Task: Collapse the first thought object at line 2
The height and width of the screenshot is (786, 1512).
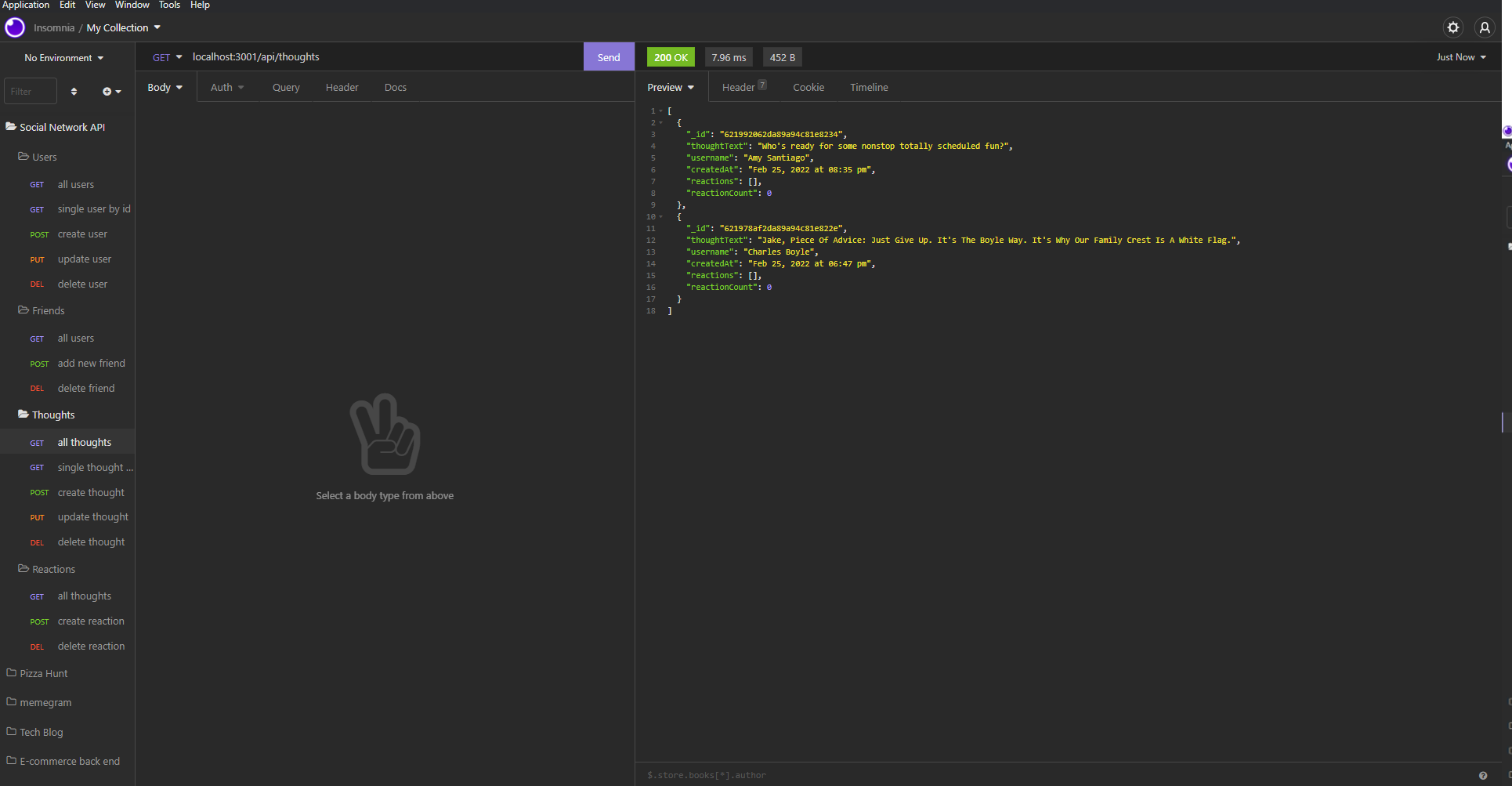Action: click(x=660, y=122)
